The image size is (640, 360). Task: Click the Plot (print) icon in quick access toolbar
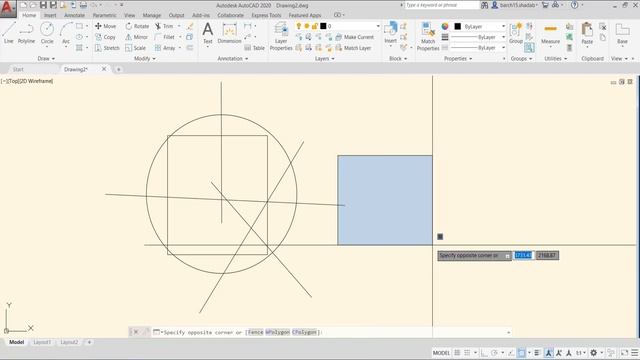pyautogui.click(x=83, y=5)
